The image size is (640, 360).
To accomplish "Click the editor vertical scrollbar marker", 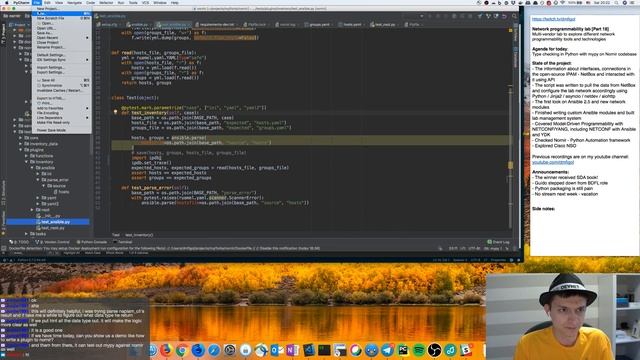I will pos(510,165).
